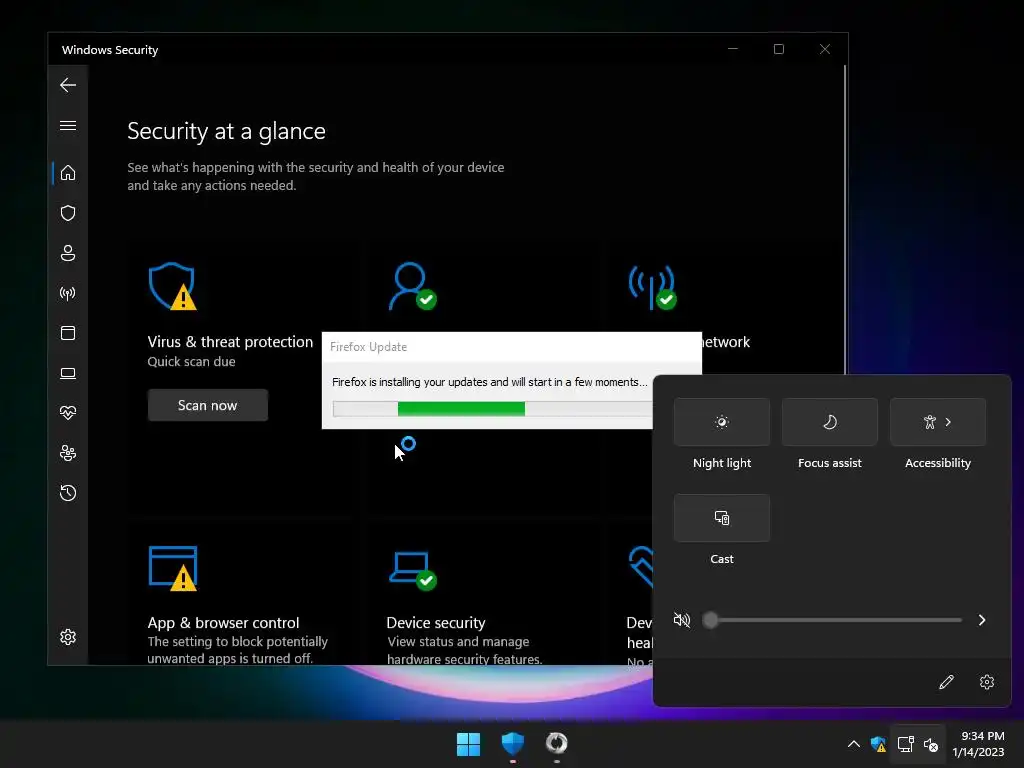Open Family options icon in sidebar
This screenshot has height=768, width=1024.
[68, 453]
